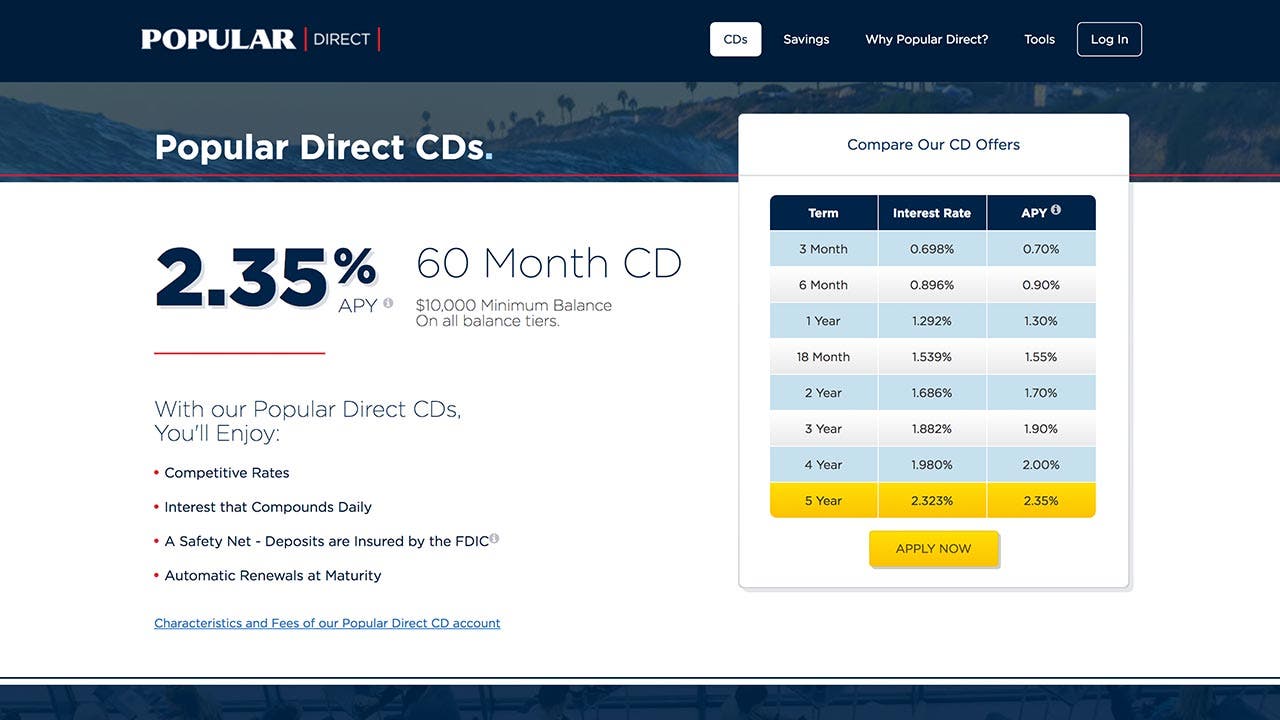This screenshot has height=720, width=1280.
Task: Click the 1.70% APY cell
Action: point(1041,393)
